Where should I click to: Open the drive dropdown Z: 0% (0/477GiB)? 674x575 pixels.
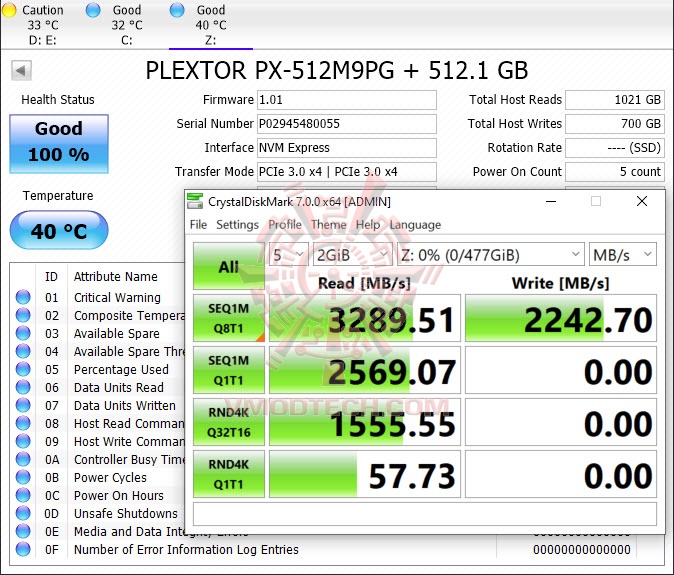coord(490,255)
